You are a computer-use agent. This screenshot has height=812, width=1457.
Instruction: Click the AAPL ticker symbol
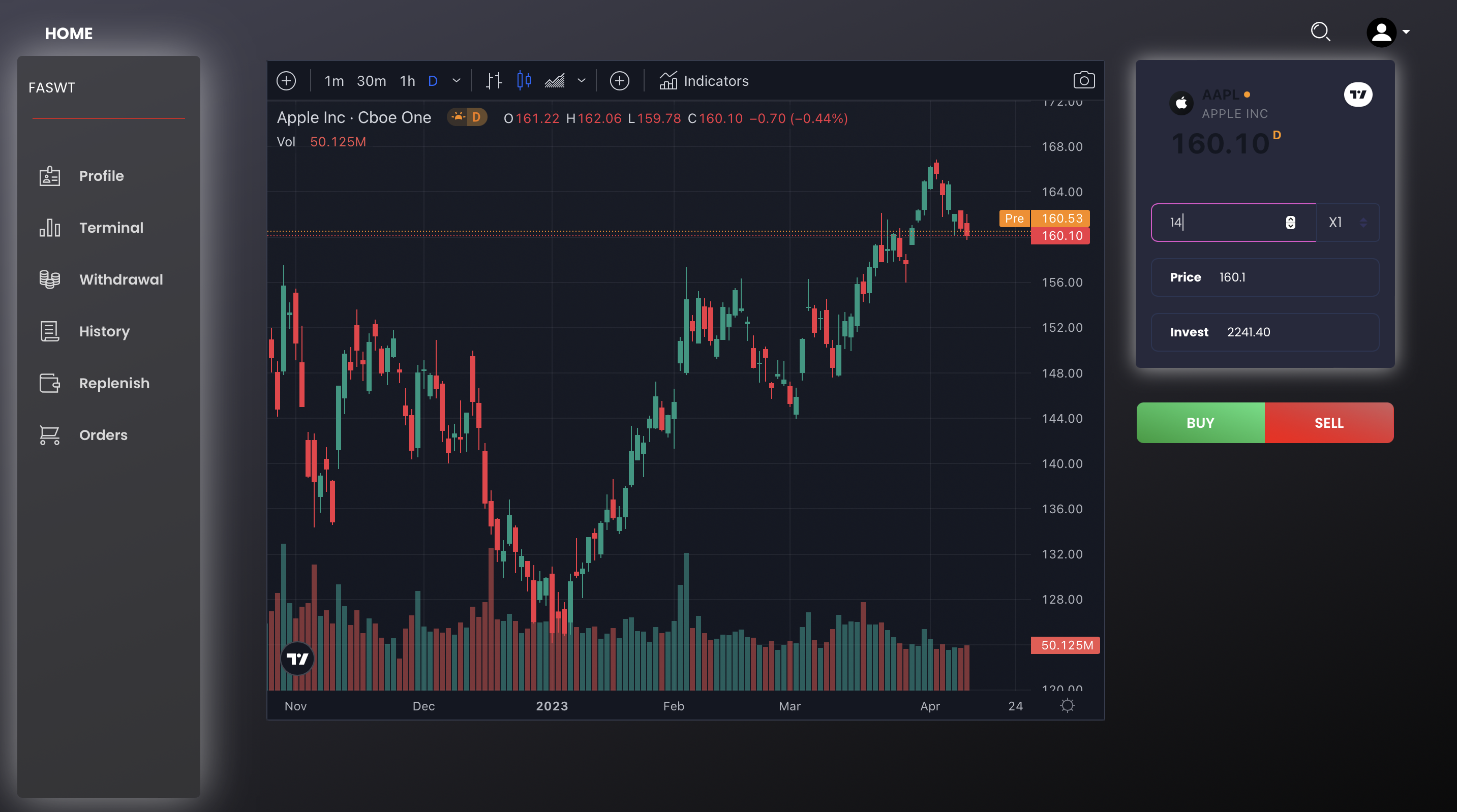click(1220, 95)
